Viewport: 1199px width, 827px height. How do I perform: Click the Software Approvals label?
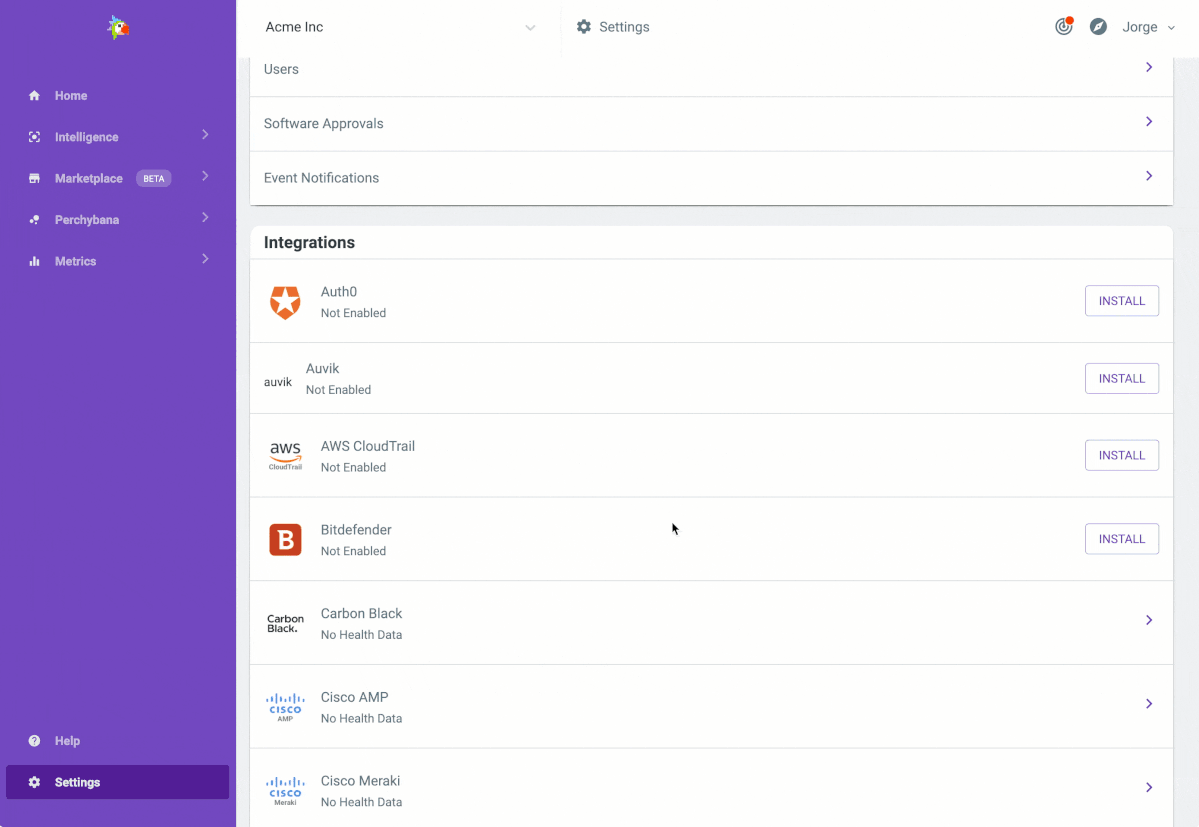(323, 123)
